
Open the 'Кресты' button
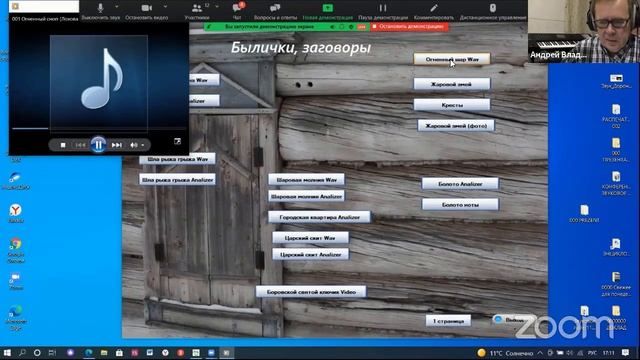(451, 105)
